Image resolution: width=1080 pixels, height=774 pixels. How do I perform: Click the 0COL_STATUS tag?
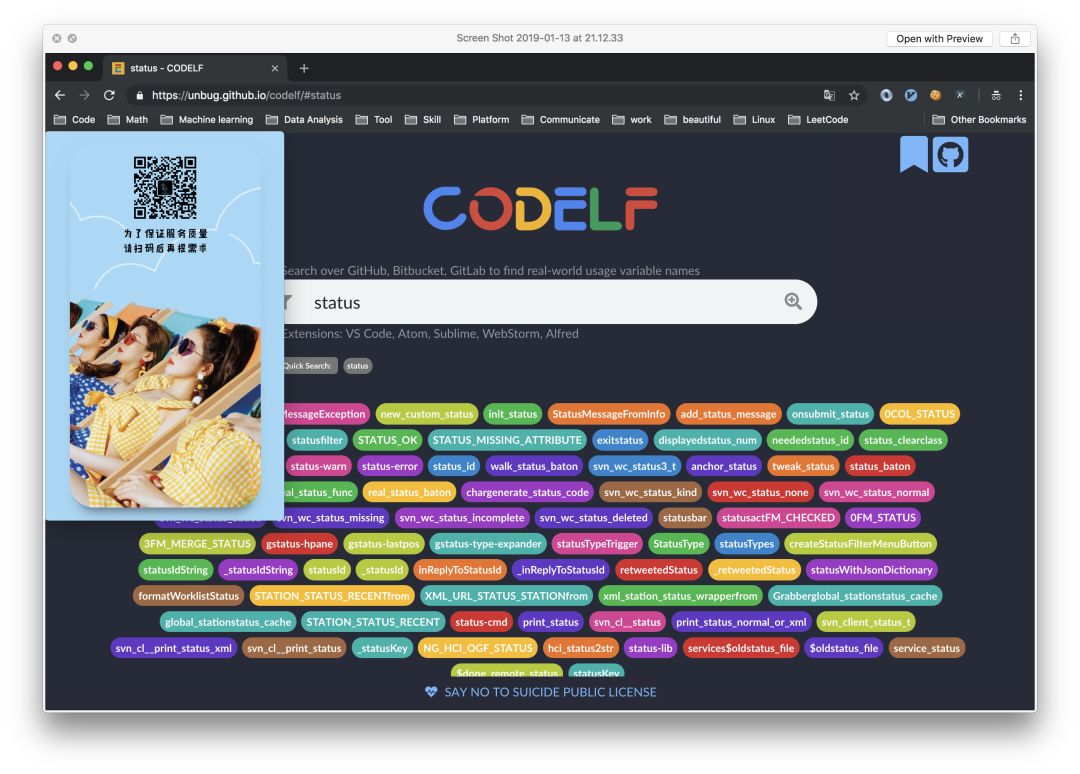[x=920, y=414]
